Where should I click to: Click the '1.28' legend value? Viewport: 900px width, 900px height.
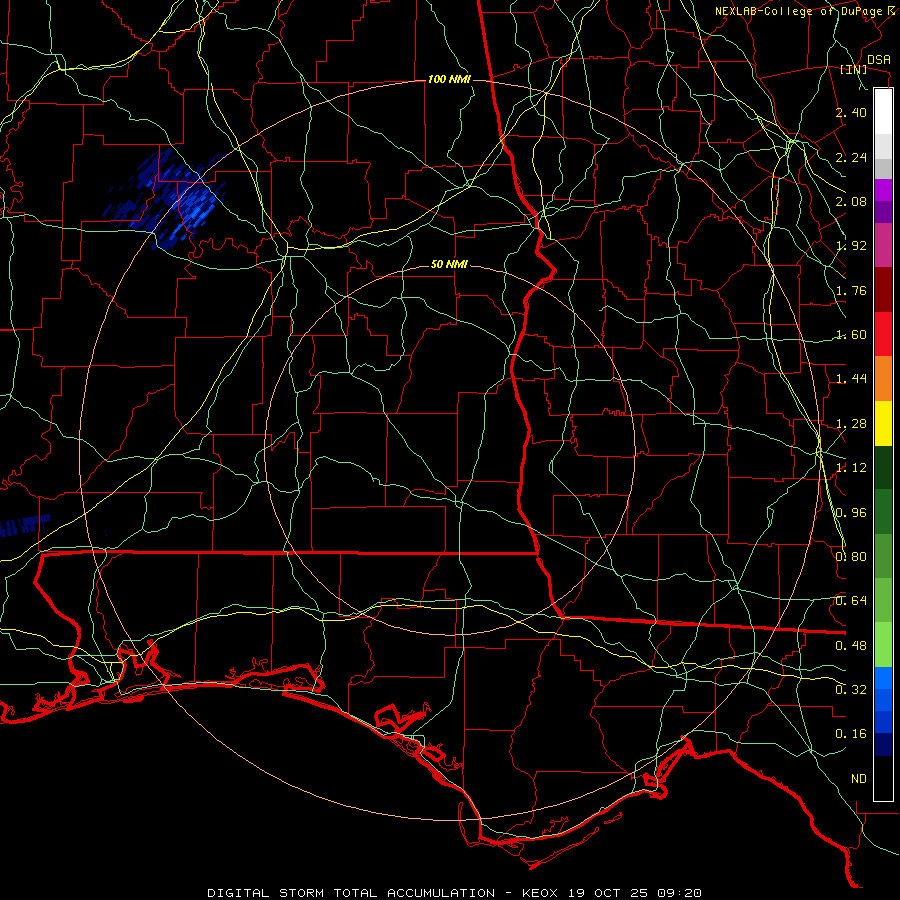tap(851, 424)
